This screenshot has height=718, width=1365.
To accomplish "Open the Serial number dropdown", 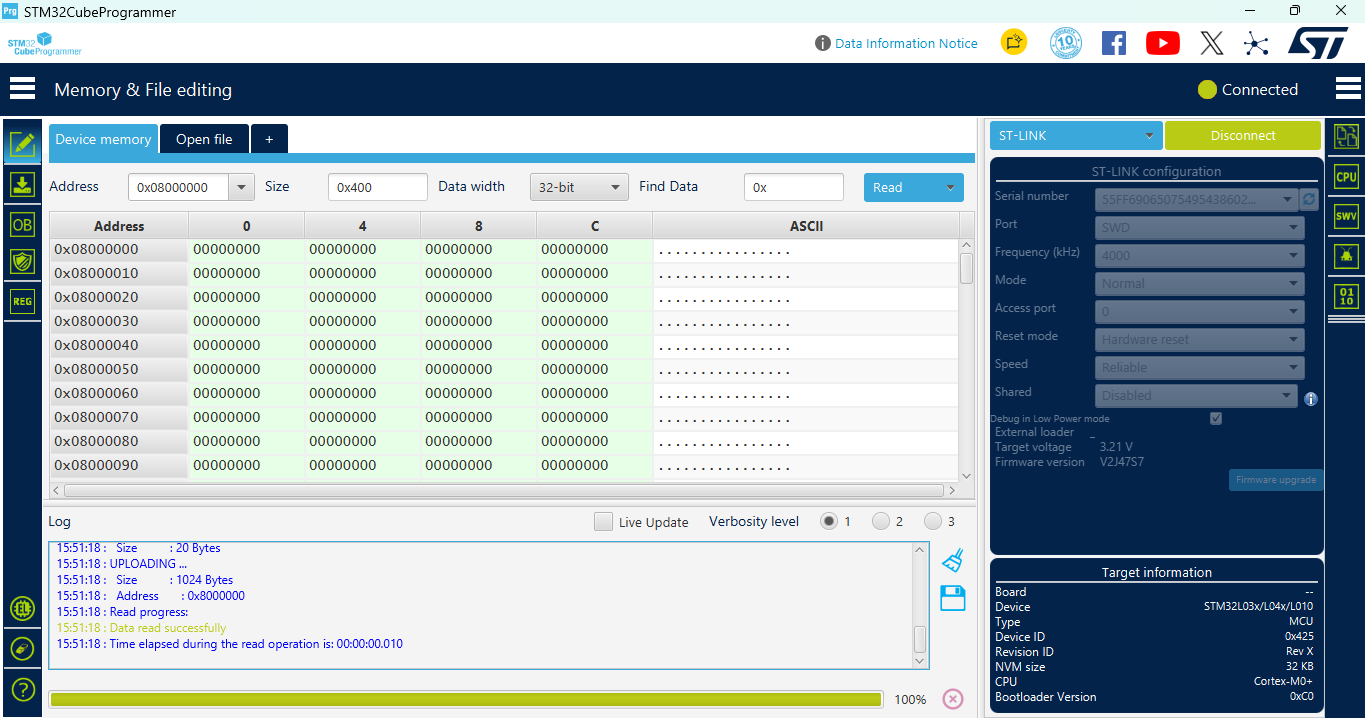I will click(1196, 200).
